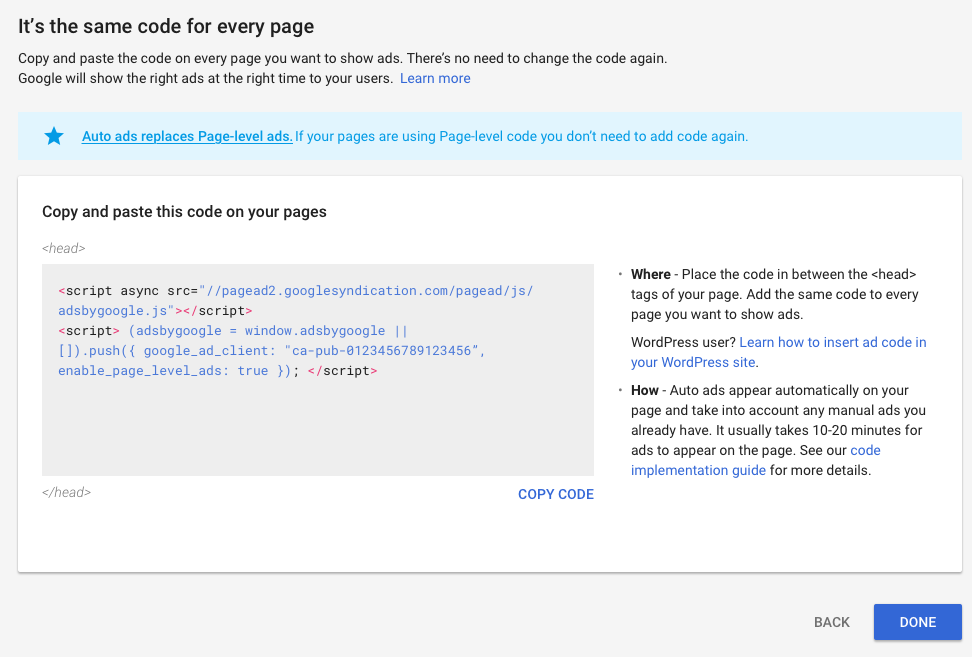Click the googlesyndication script URL in the code
The image size is (972, 657).
click(366, 291)
